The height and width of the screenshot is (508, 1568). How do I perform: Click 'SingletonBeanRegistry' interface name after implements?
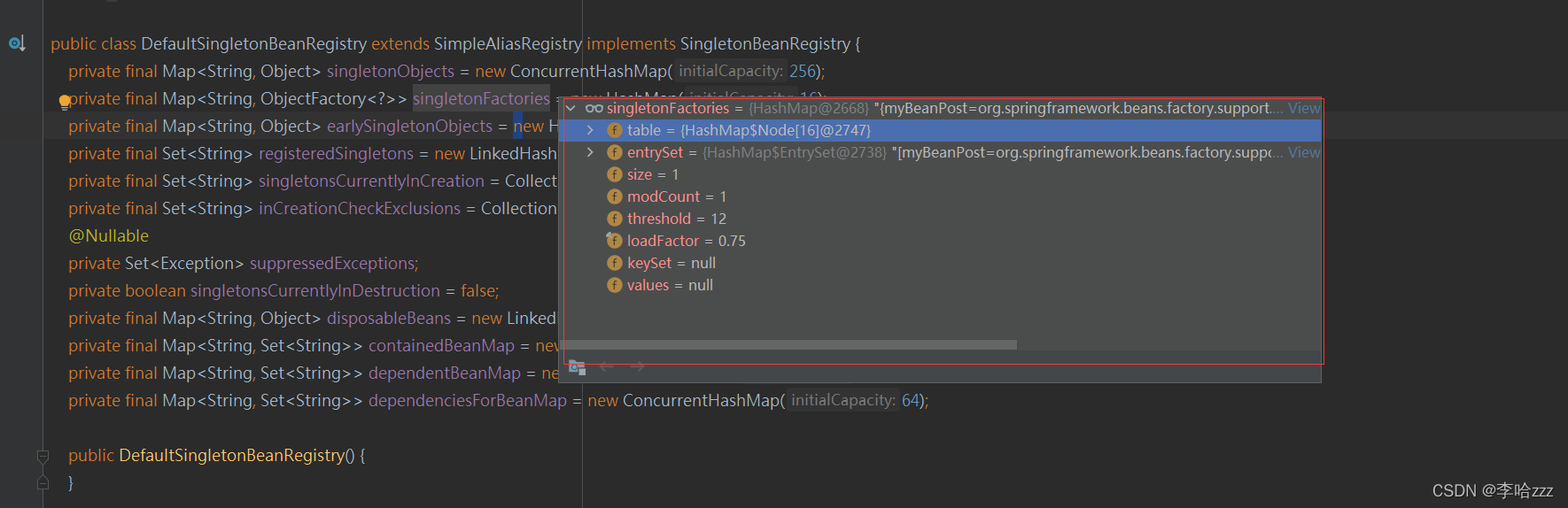(x=765, y=43)
